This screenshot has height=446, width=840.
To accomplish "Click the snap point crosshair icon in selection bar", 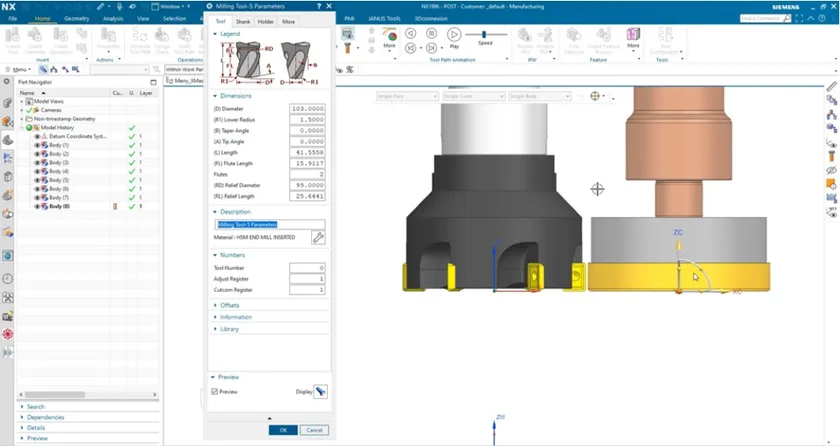I will pyautogui.click(x=595, y=96).
